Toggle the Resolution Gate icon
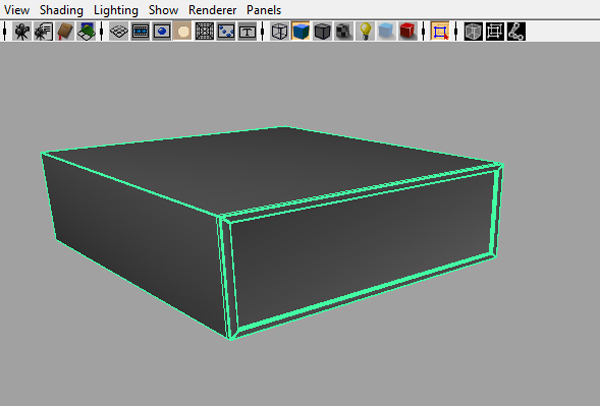This screenshot has width=600, height=406. coord(161,31)
